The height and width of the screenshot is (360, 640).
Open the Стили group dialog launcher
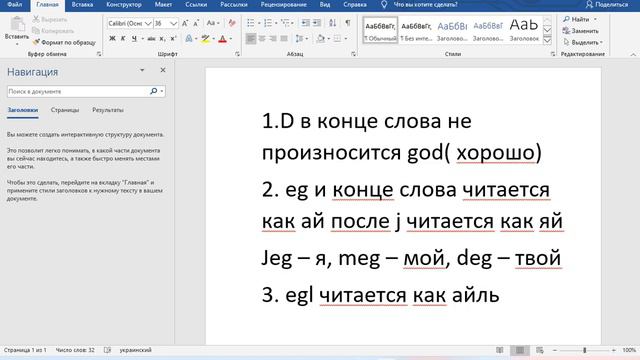pyautogui.click(x=553, y=54)
